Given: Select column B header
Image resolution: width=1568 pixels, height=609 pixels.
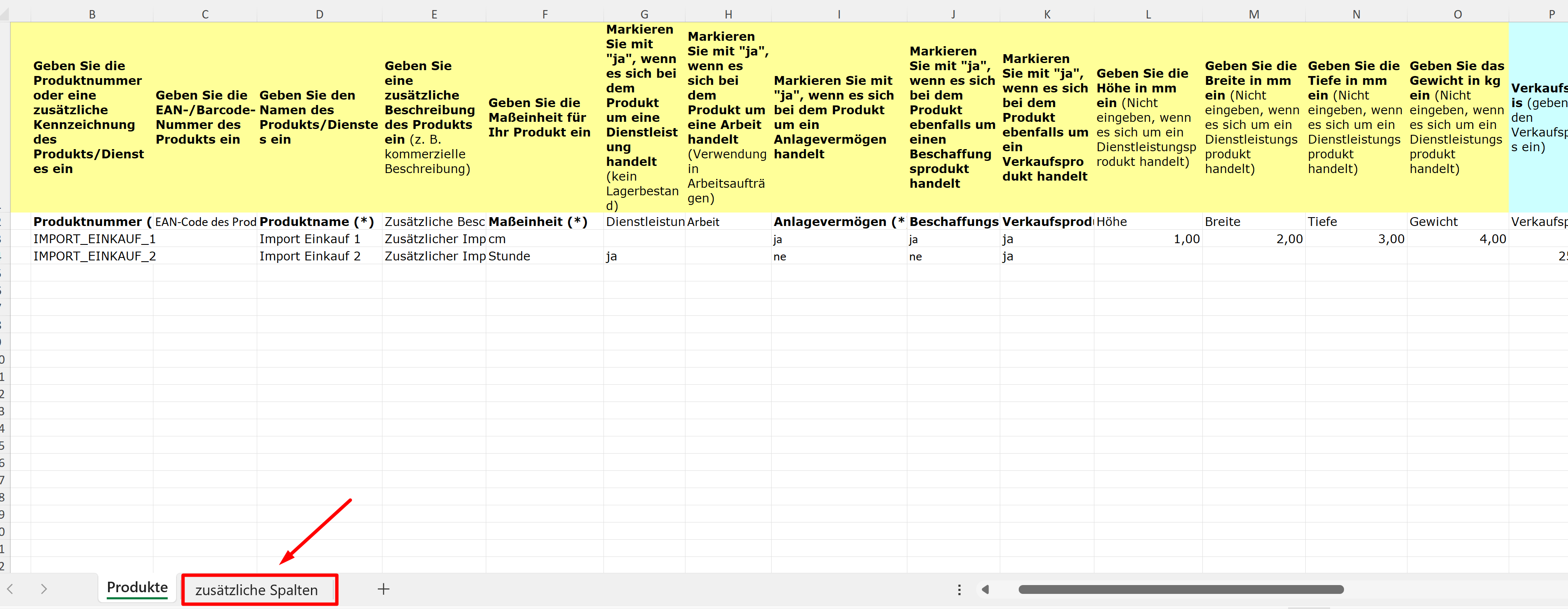Looking at the screenshot, I should coord(92,14).
